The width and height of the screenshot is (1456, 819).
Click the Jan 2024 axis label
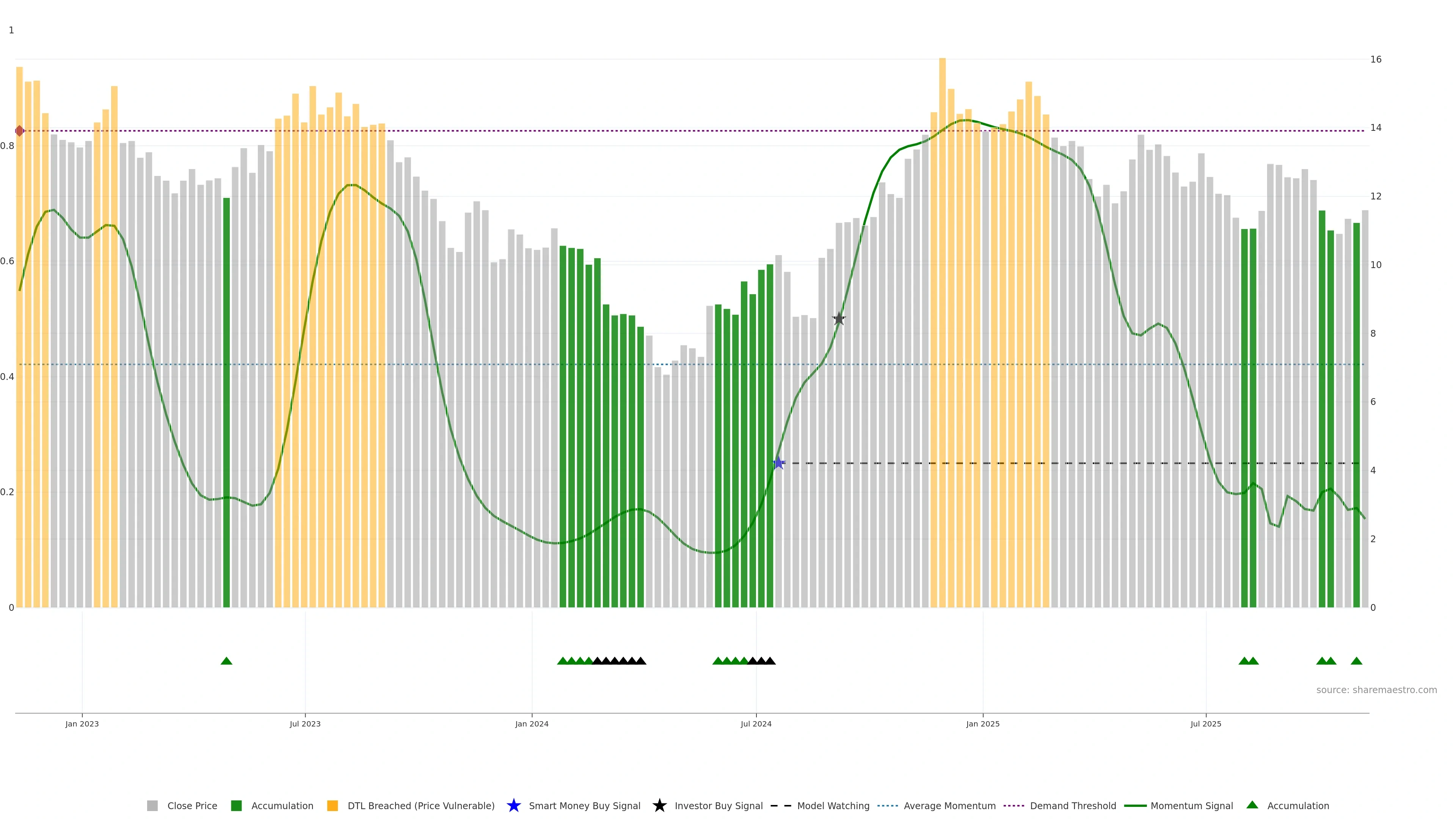(531, 723)
